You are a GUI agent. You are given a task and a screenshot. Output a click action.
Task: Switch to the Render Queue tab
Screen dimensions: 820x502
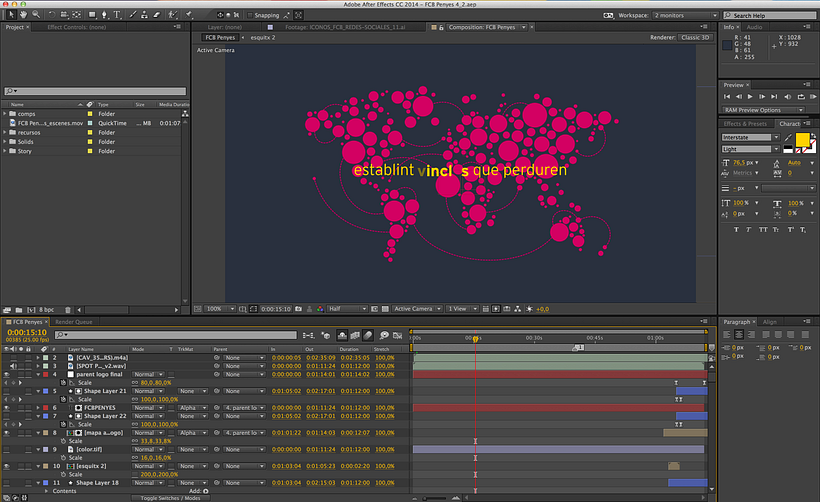(x=72, y=322)
